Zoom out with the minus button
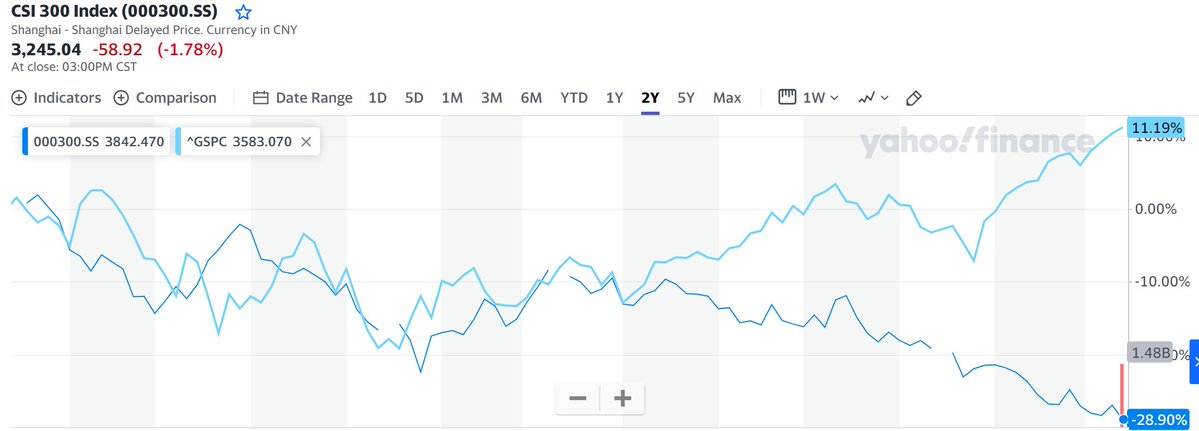The width and height of the screenshot is (1199, 431). [578, 398]
